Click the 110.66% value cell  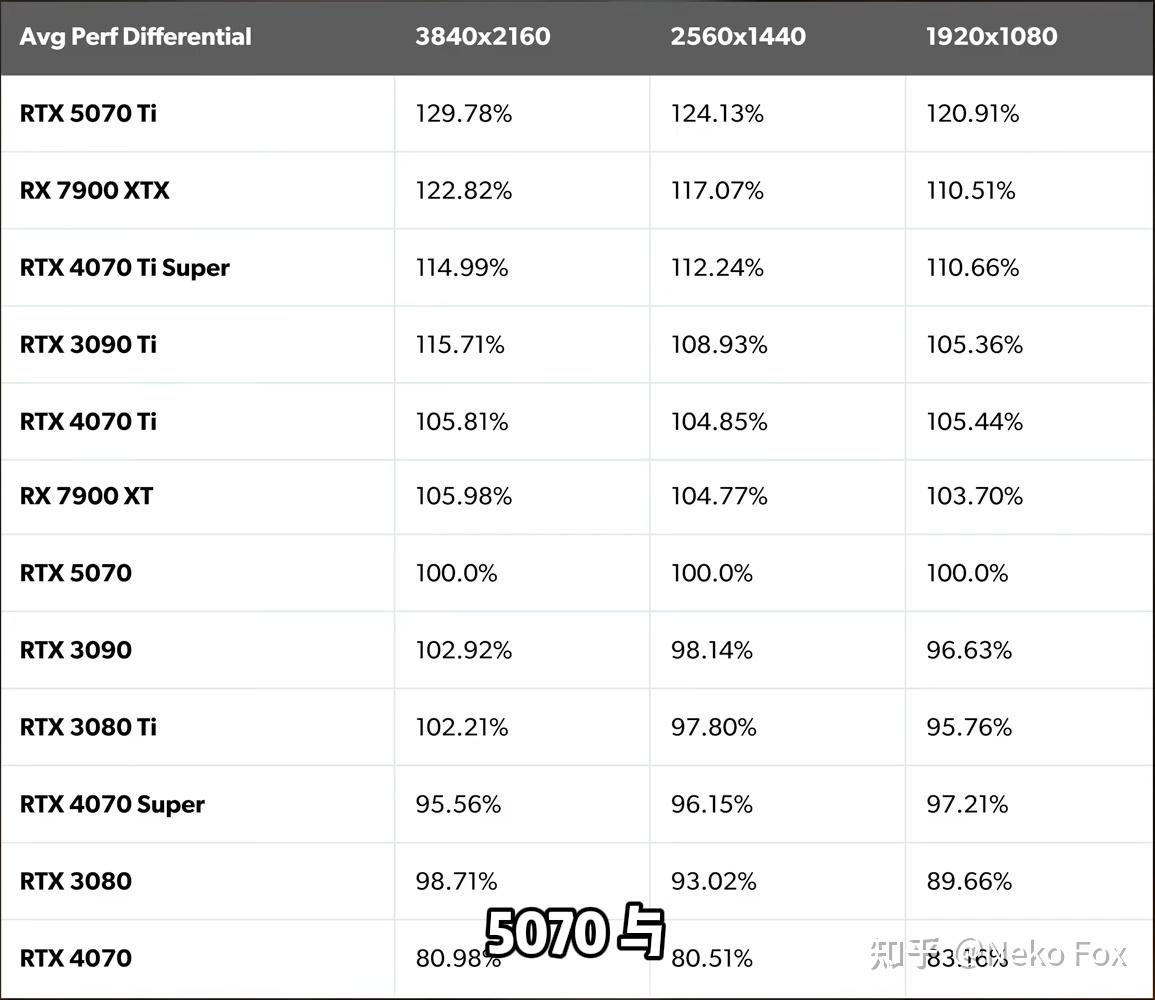click(x=972, y=267)
